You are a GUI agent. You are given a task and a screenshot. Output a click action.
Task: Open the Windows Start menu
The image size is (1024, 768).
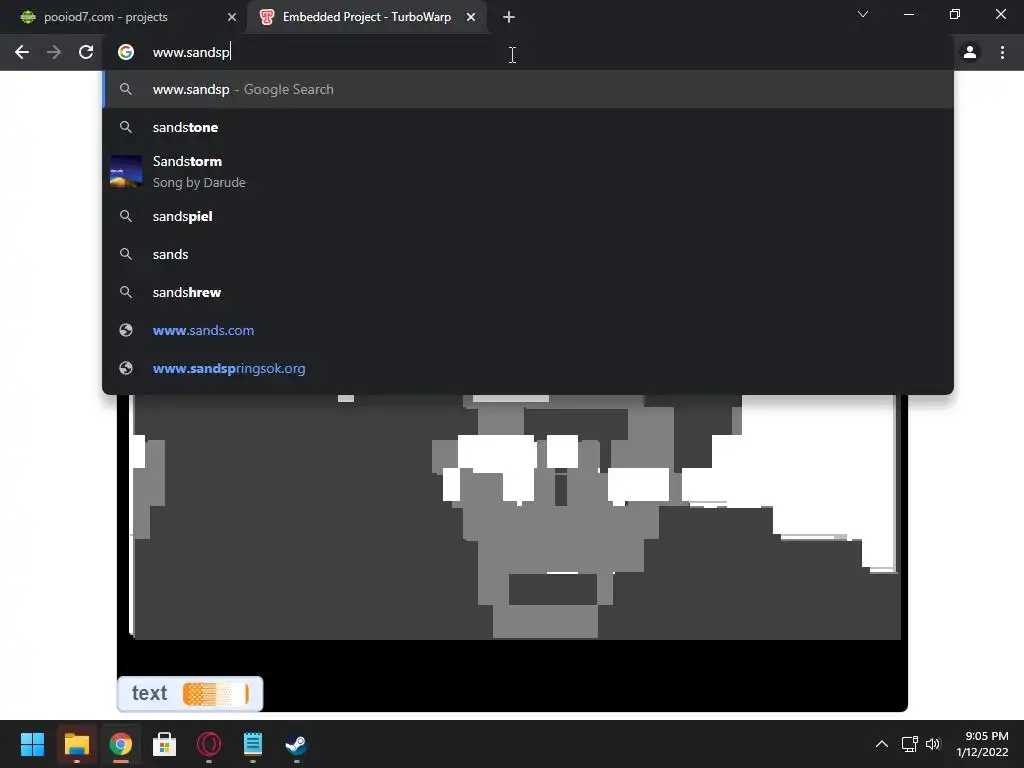pos(32,744)
